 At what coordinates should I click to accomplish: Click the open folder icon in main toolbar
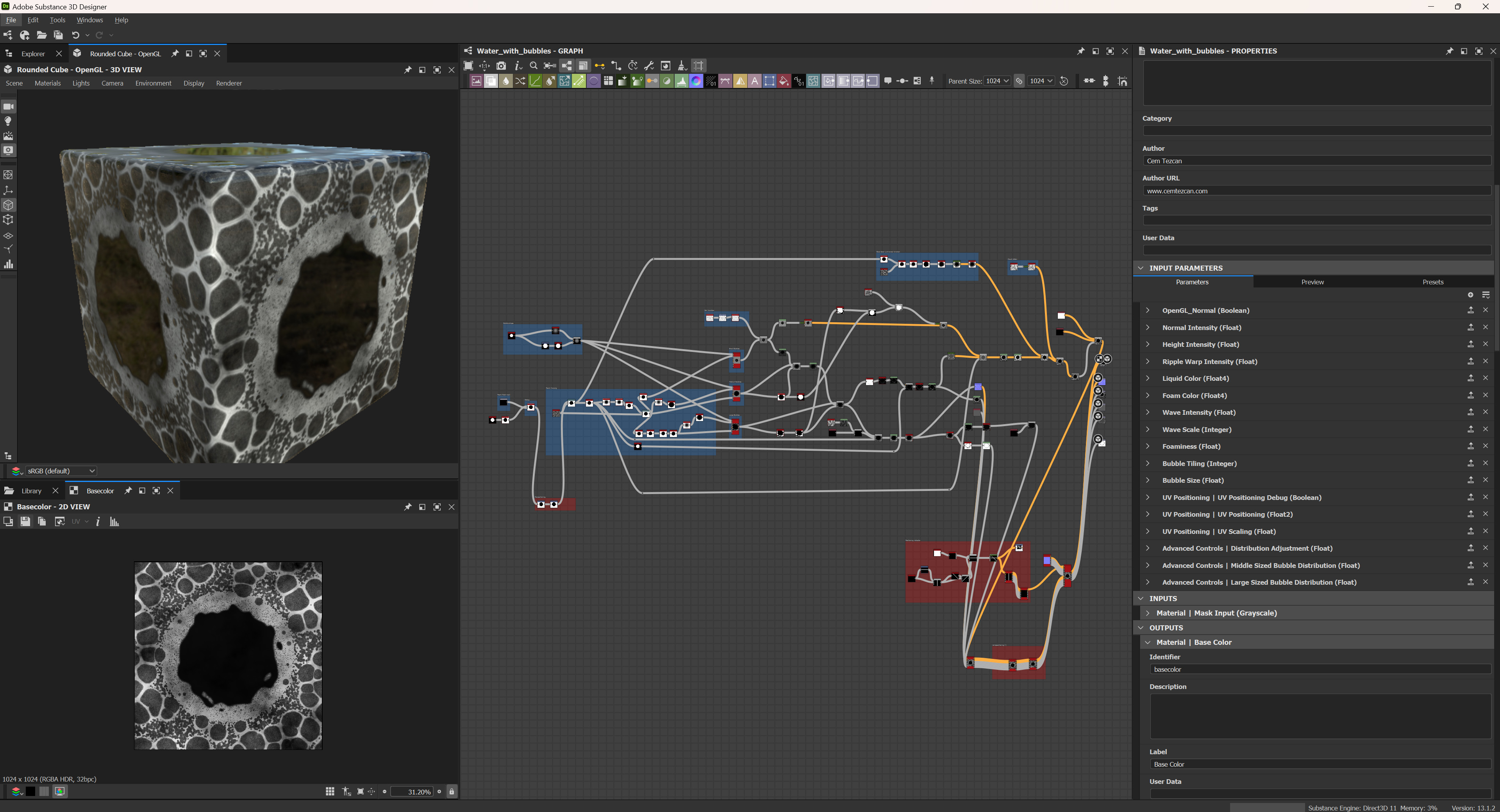click(41, 35)
